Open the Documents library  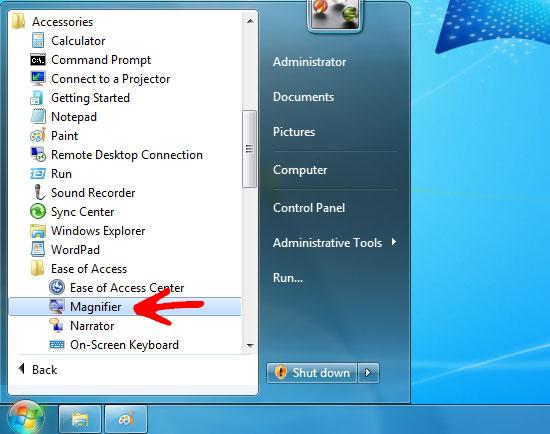(x=303, y=97)
